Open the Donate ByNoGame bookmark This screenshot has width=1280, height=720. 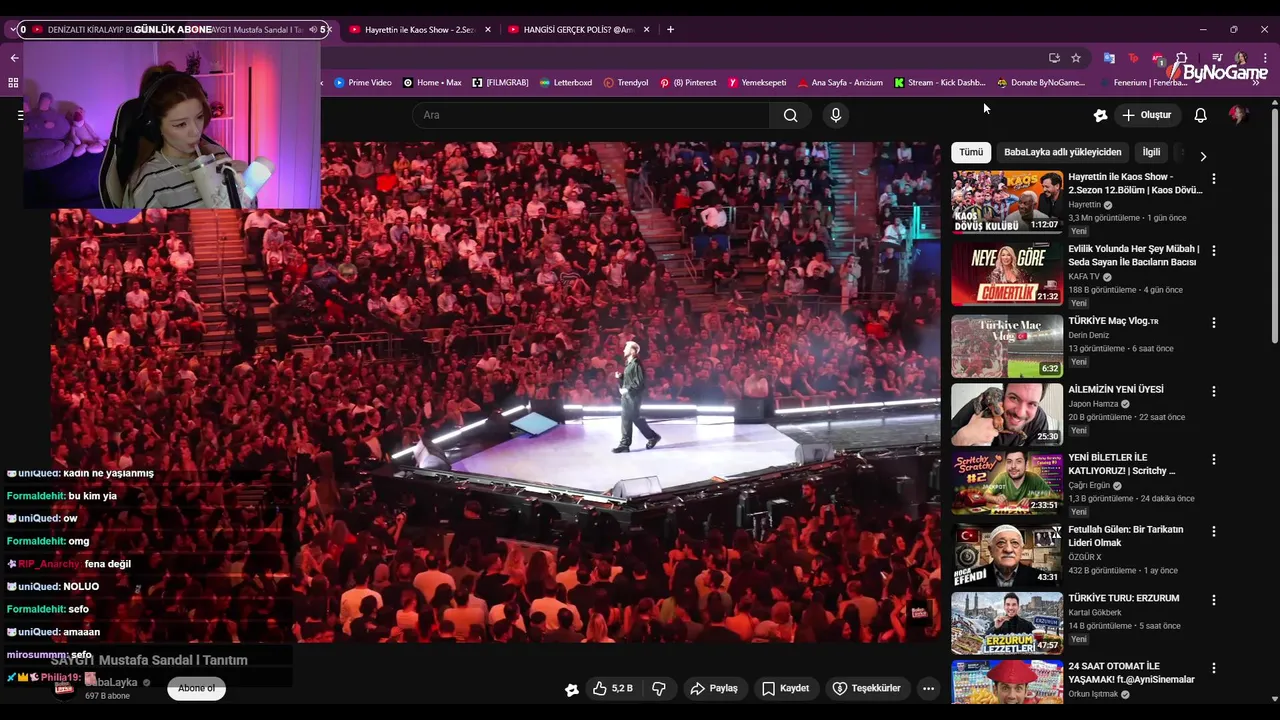pos(1041,83)
